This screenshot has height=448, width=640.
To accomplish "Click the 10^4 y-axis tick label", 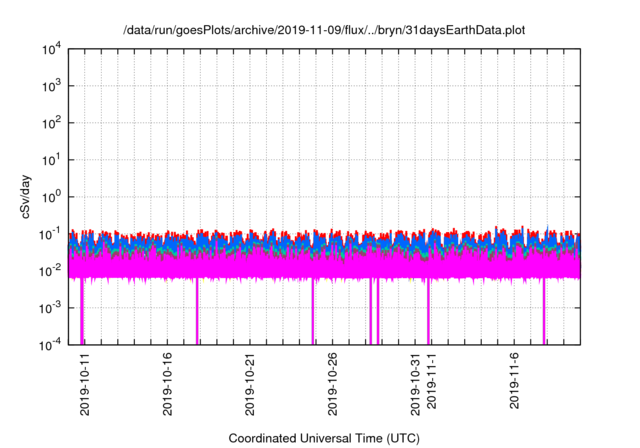I will pos(51,49).
